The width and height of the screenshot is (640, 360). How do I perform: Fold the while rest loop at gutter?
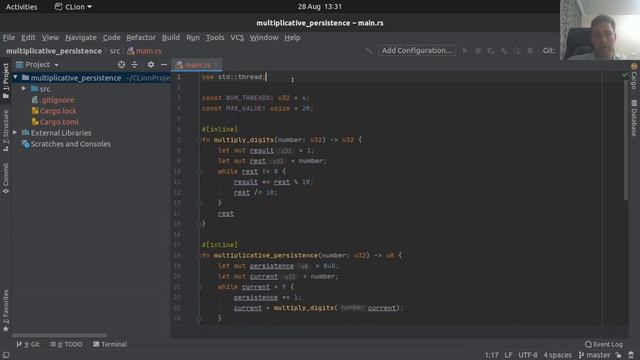click(199, 171)
